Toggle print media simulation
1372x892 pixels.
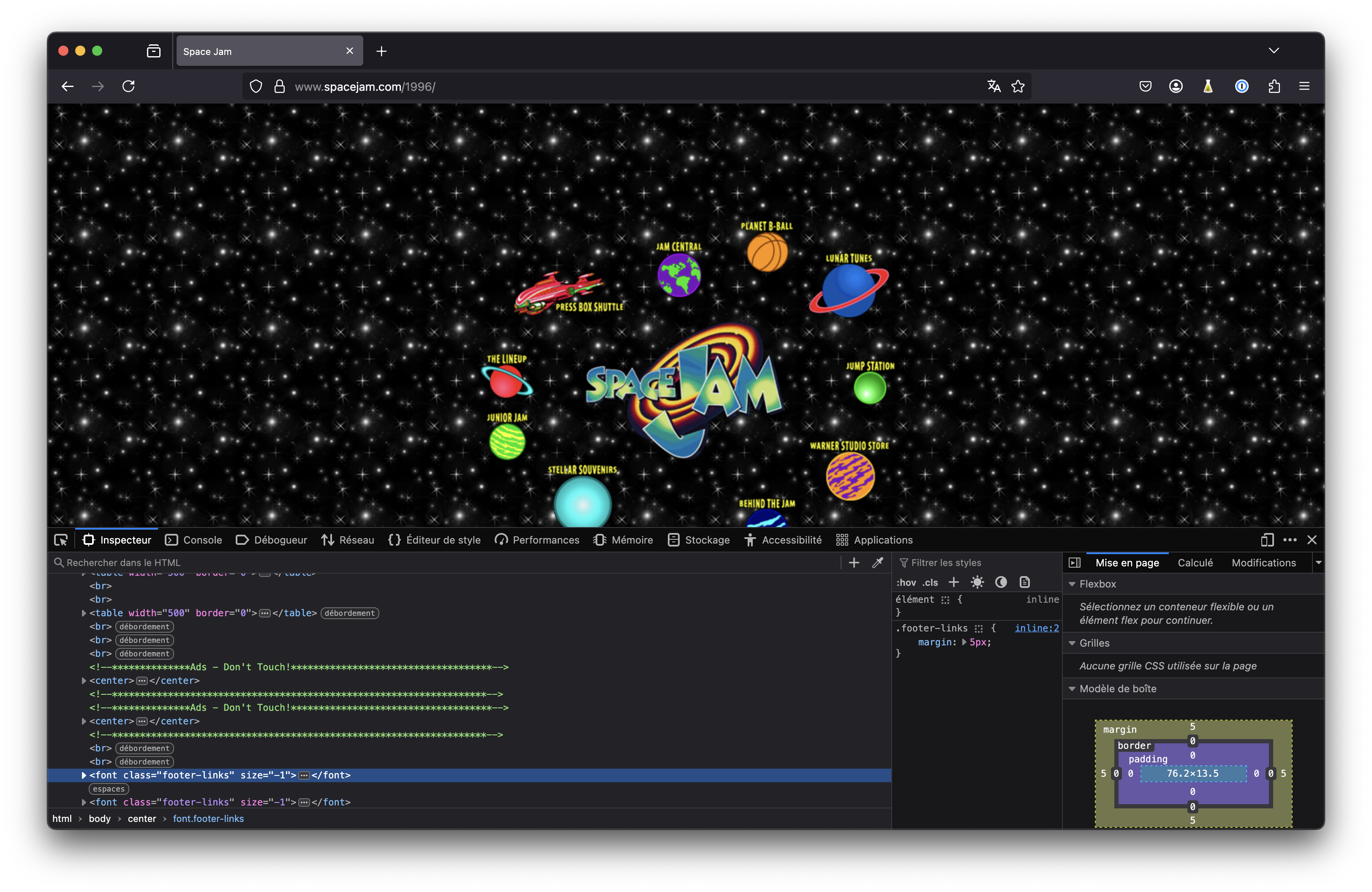(1024, 582)
